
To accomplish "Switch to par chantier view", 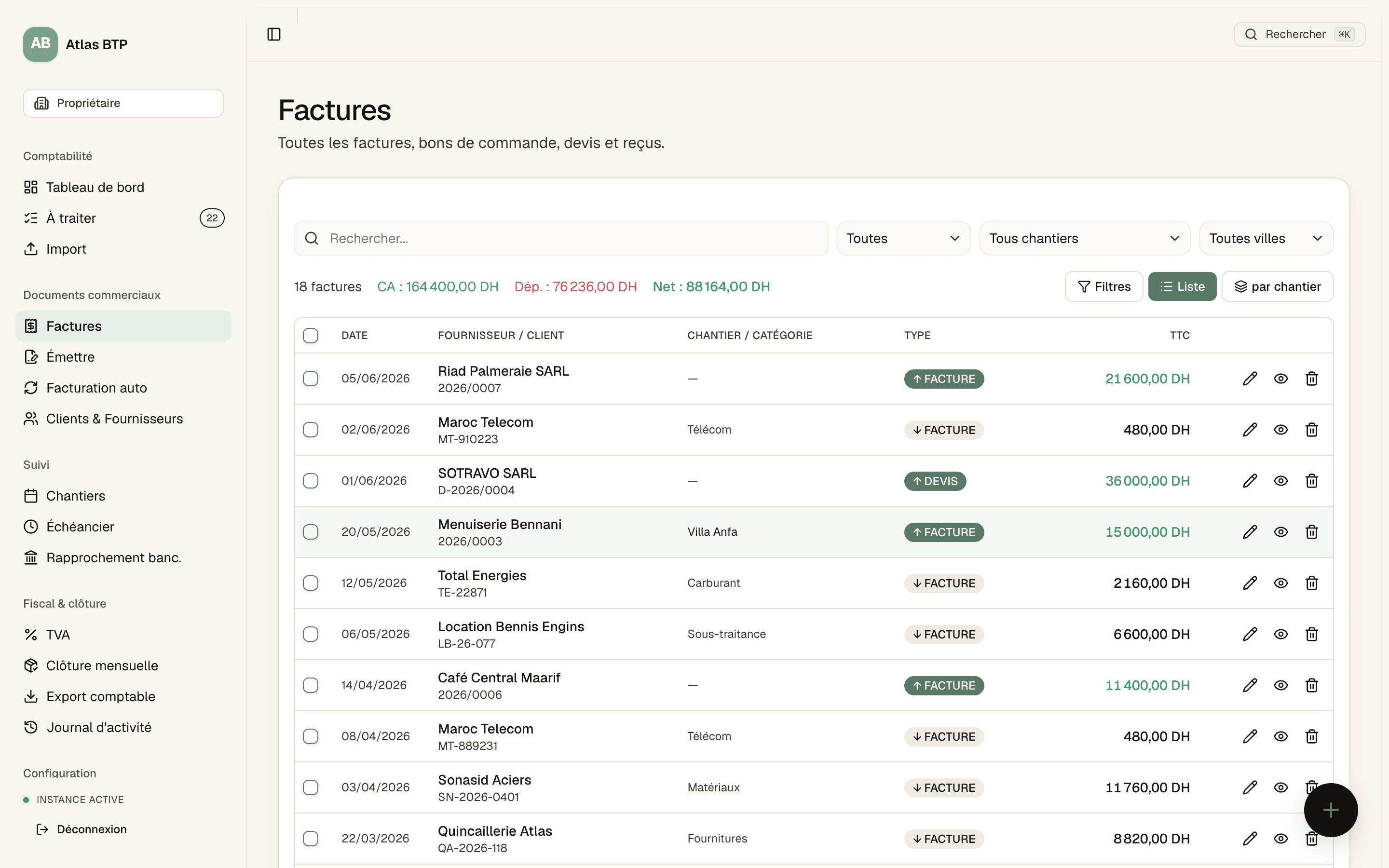I will tap(1277, 286).
